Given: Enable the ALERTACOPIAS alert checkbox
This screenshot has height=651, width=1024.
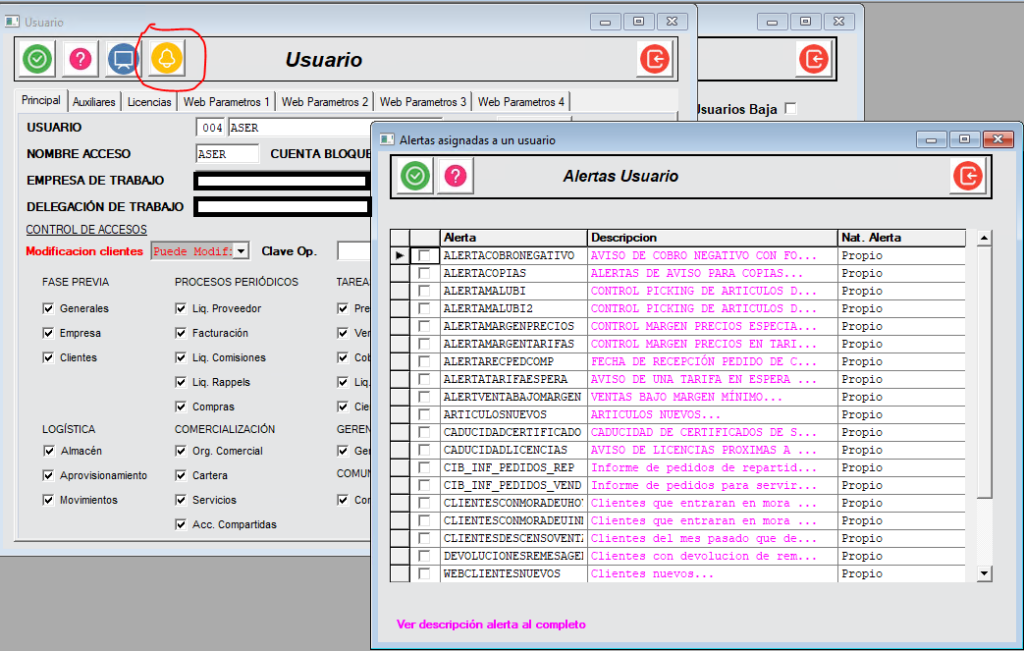Looking at the screenshot, I should click(425, 273).
